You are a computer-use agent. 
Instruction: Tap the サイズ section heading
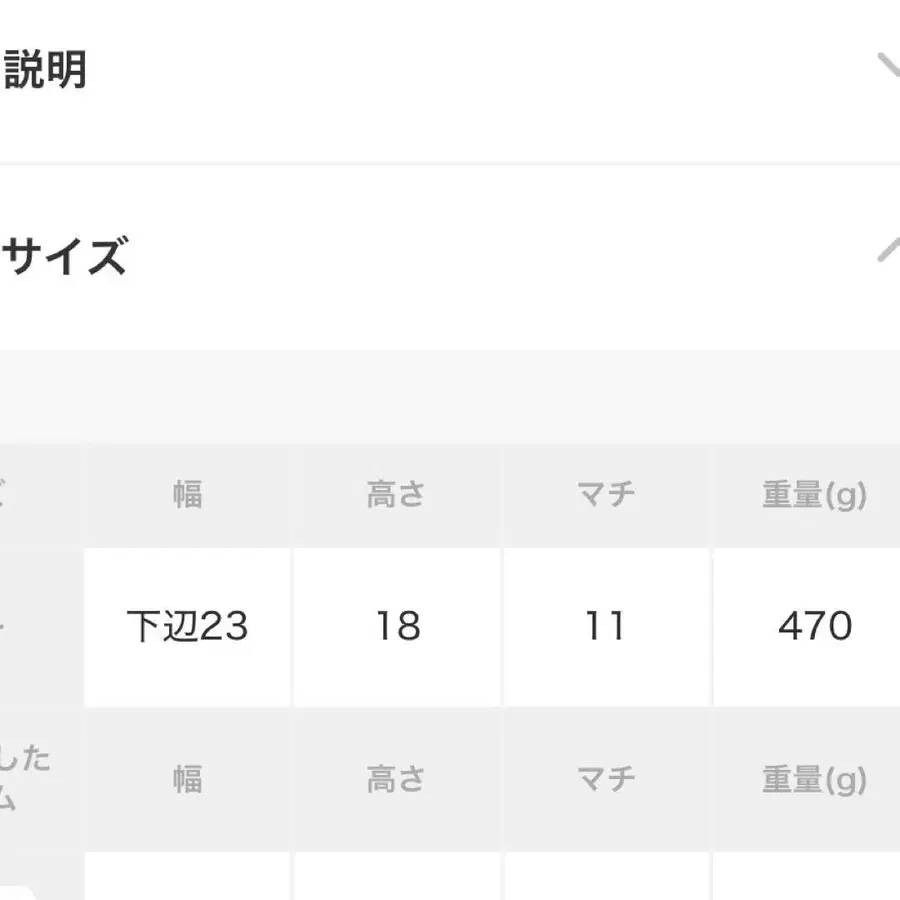coord(66,257)
